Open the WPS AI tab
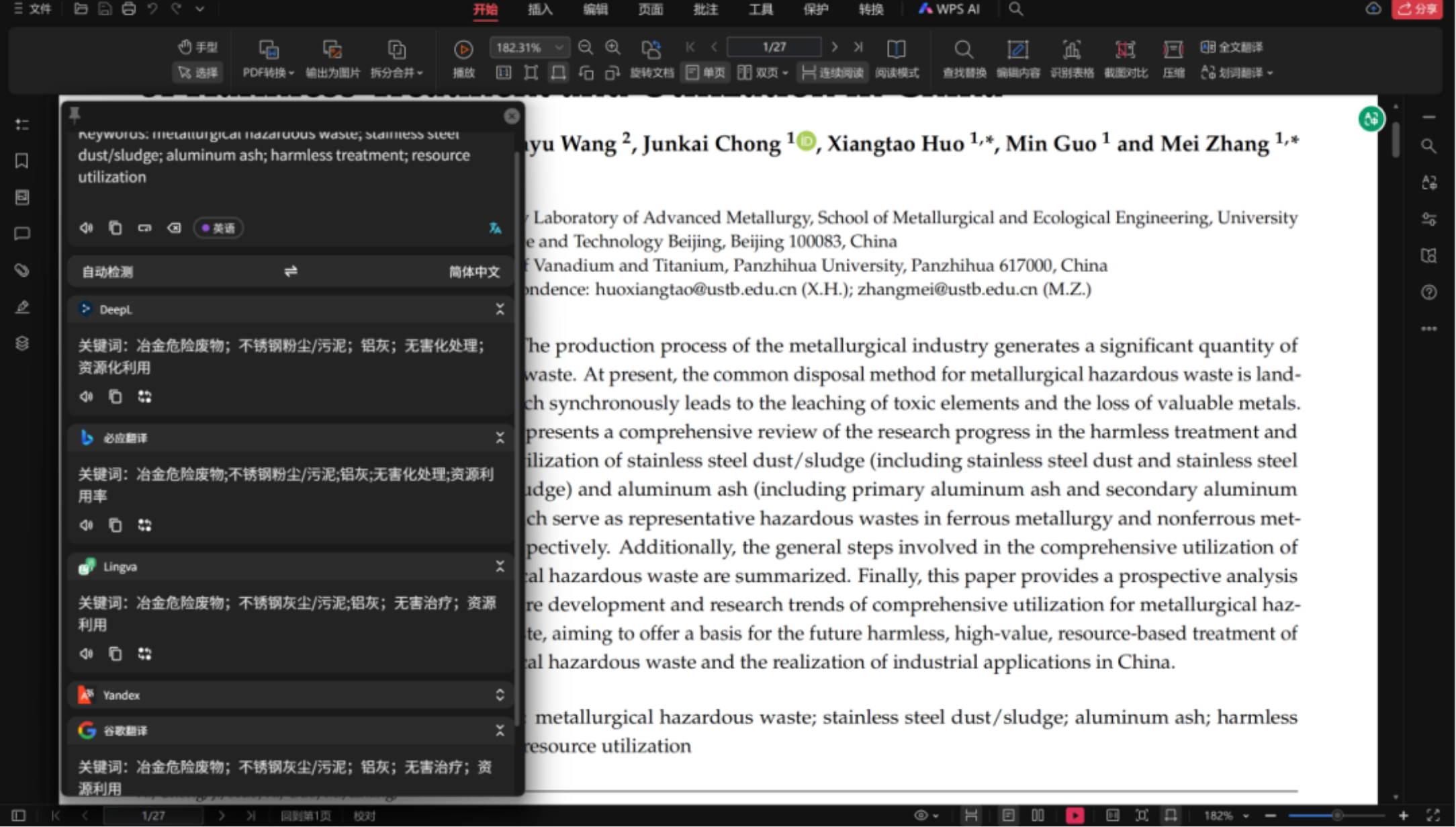The width and height of the screenshot is (1456, 827). [x=949, y=9]
